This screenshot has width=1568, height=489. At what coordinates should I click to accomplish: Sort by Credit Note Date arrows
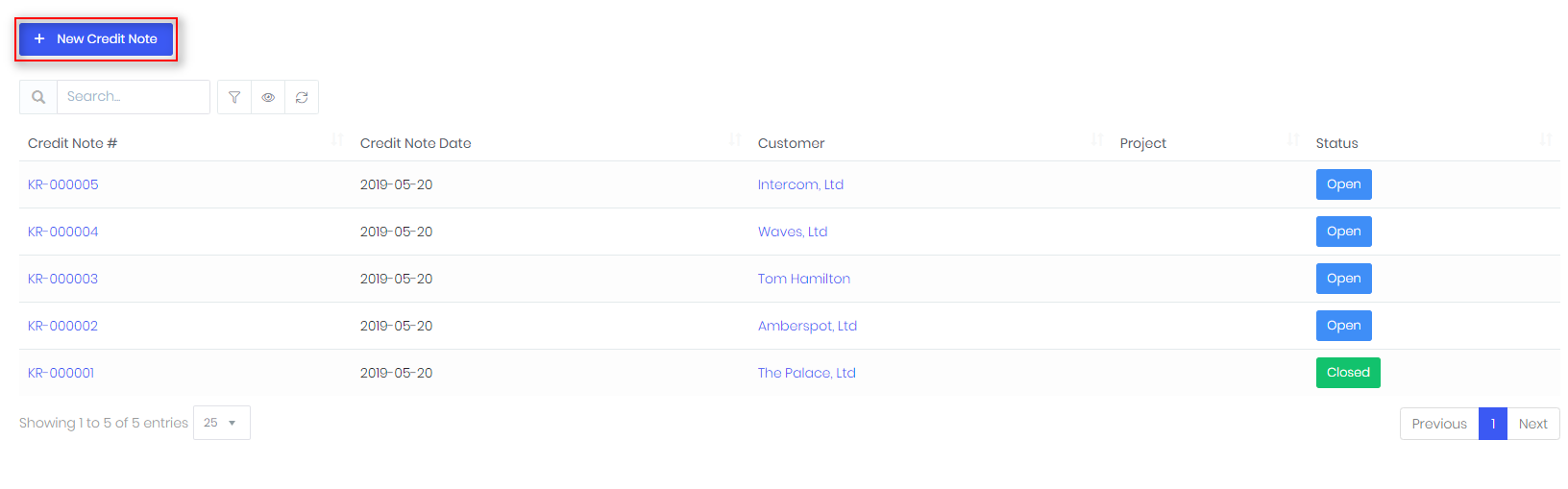pos(735,140)
